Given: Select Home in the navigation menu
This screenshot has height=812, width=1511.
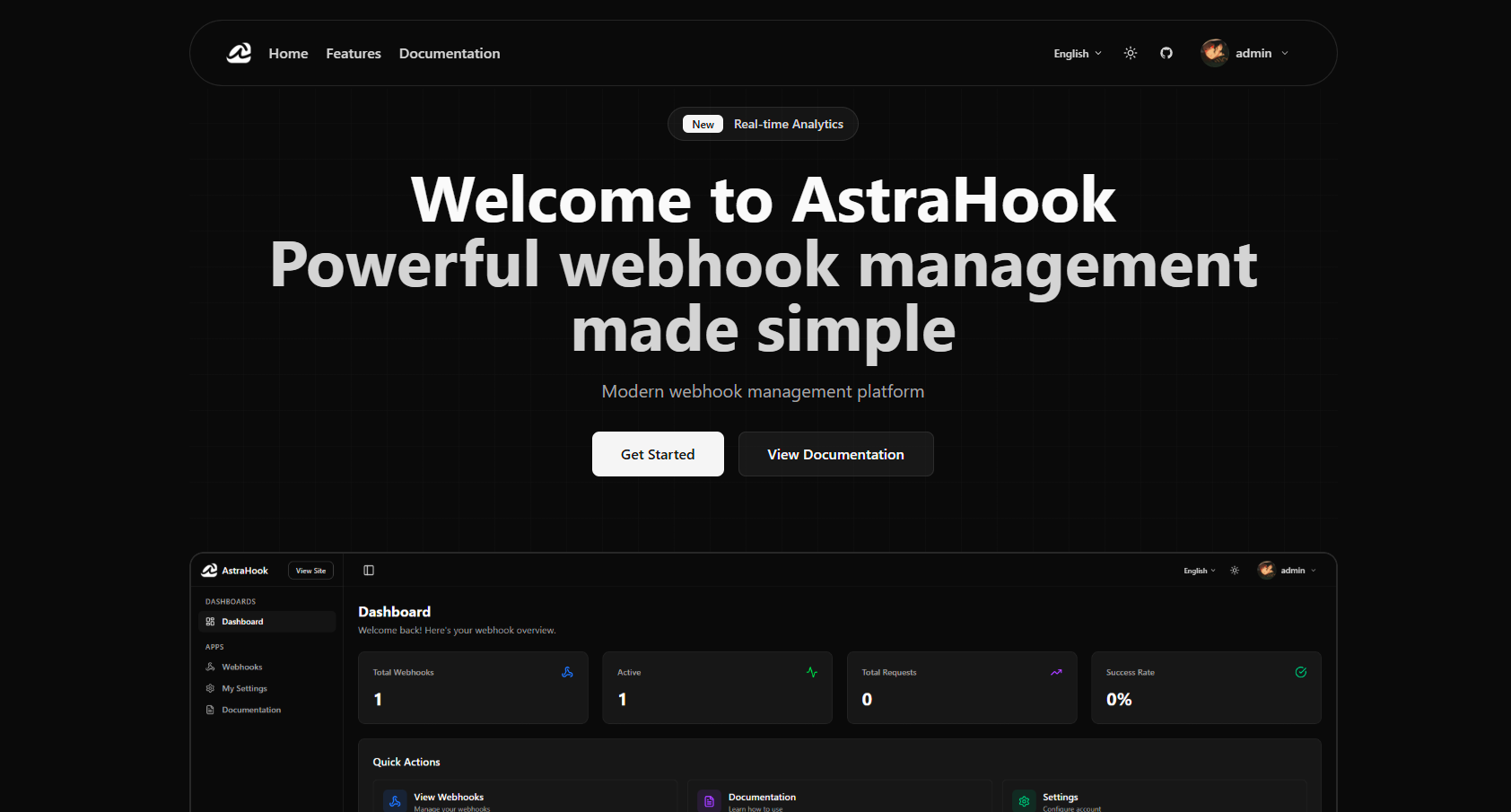Looking at the screenshot, I should (287, 53).
